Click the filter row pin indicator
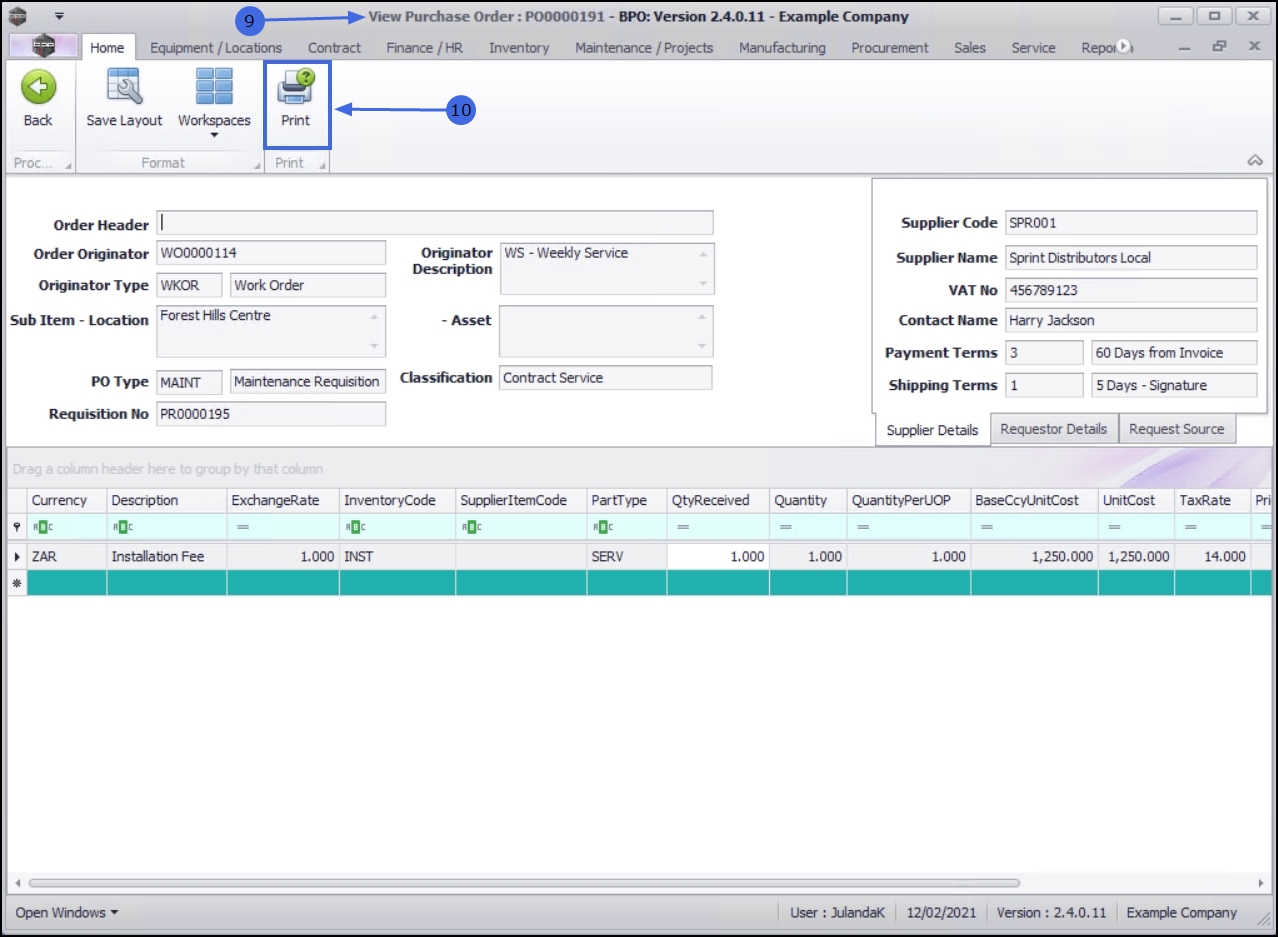The image size is (1278, 937). point(17,527)
